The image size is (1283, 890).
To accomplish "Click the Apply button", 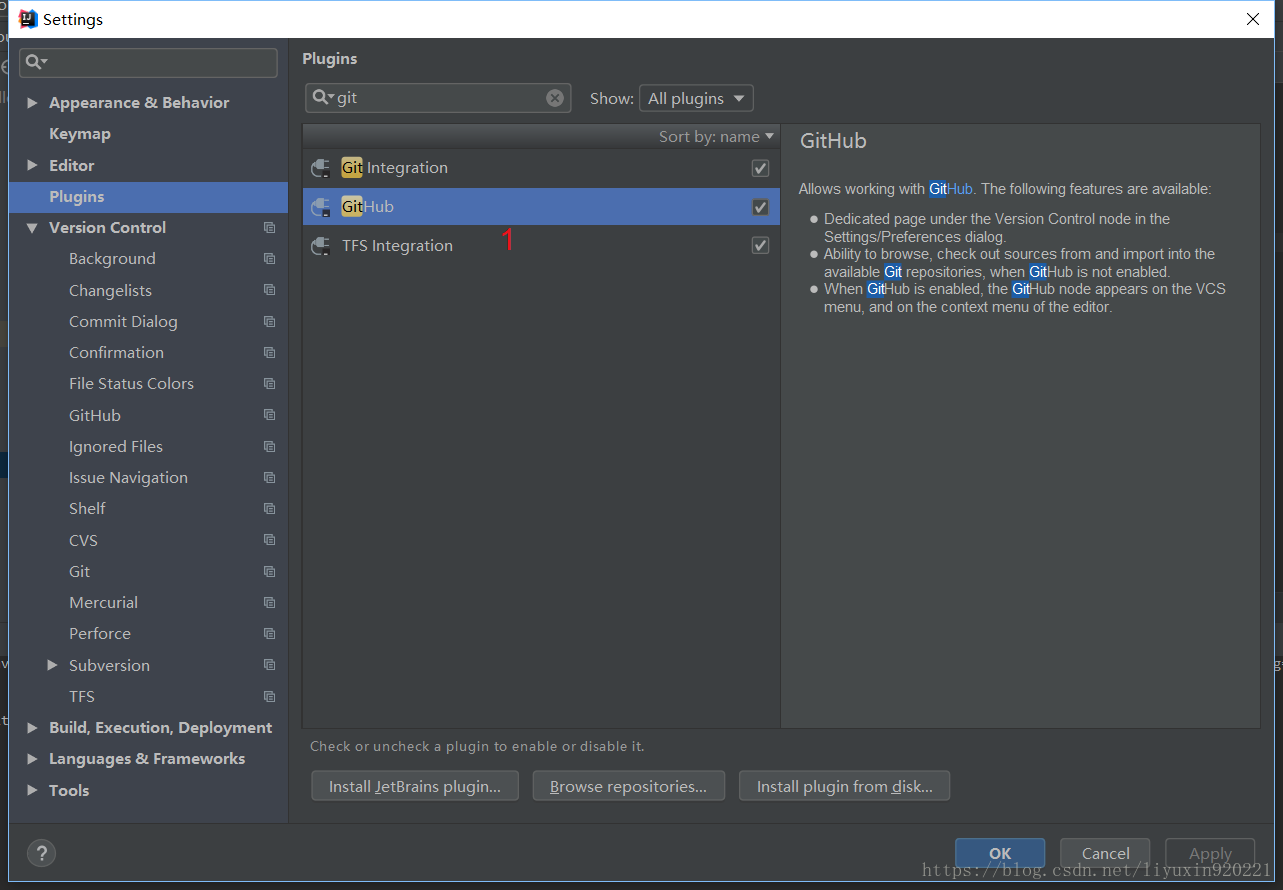I will pos(1210,853).
